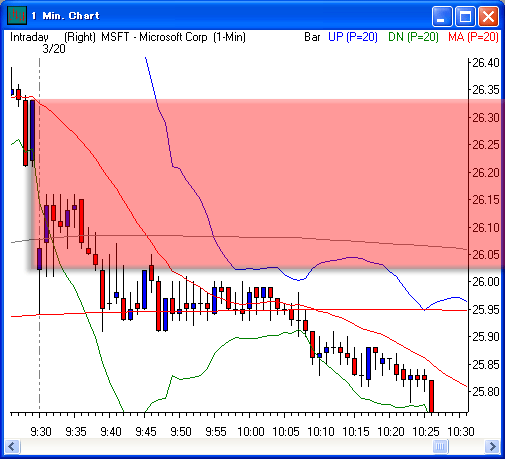The width and height of the screenshot is (505, 459).
Task: Click the last red candle at 10:26
Action: [431, 396]
